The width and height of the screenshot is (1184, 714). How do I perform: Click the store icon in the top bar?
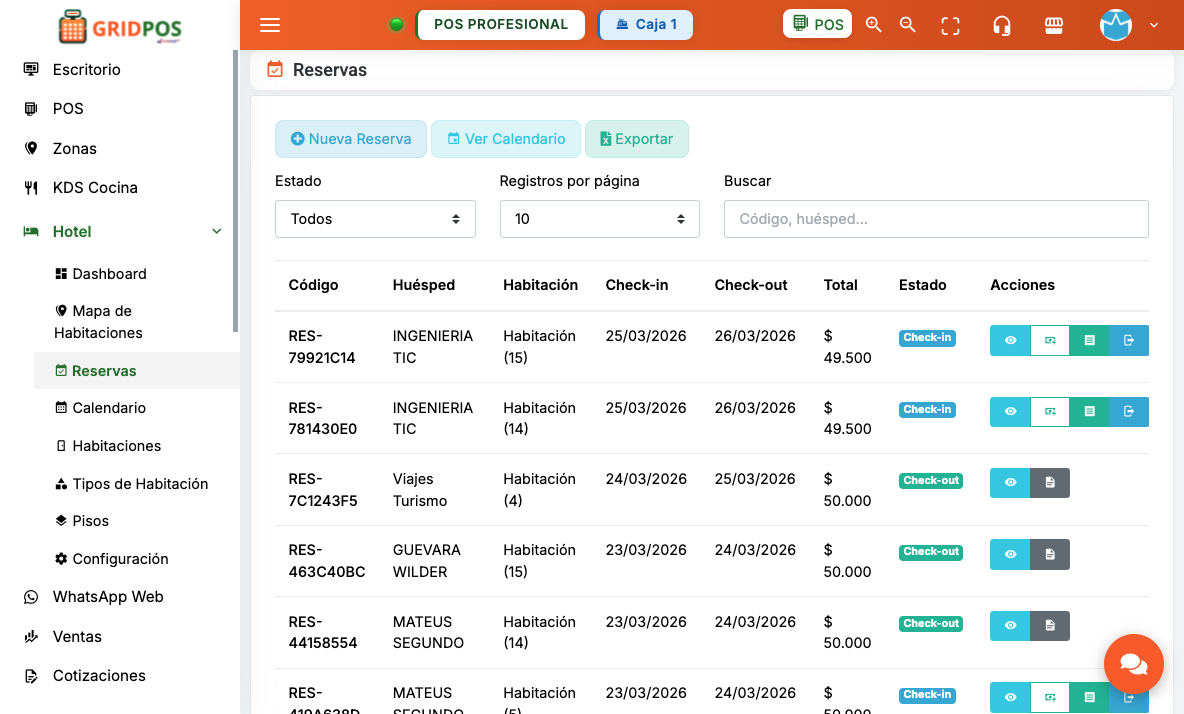(1053, 25)
